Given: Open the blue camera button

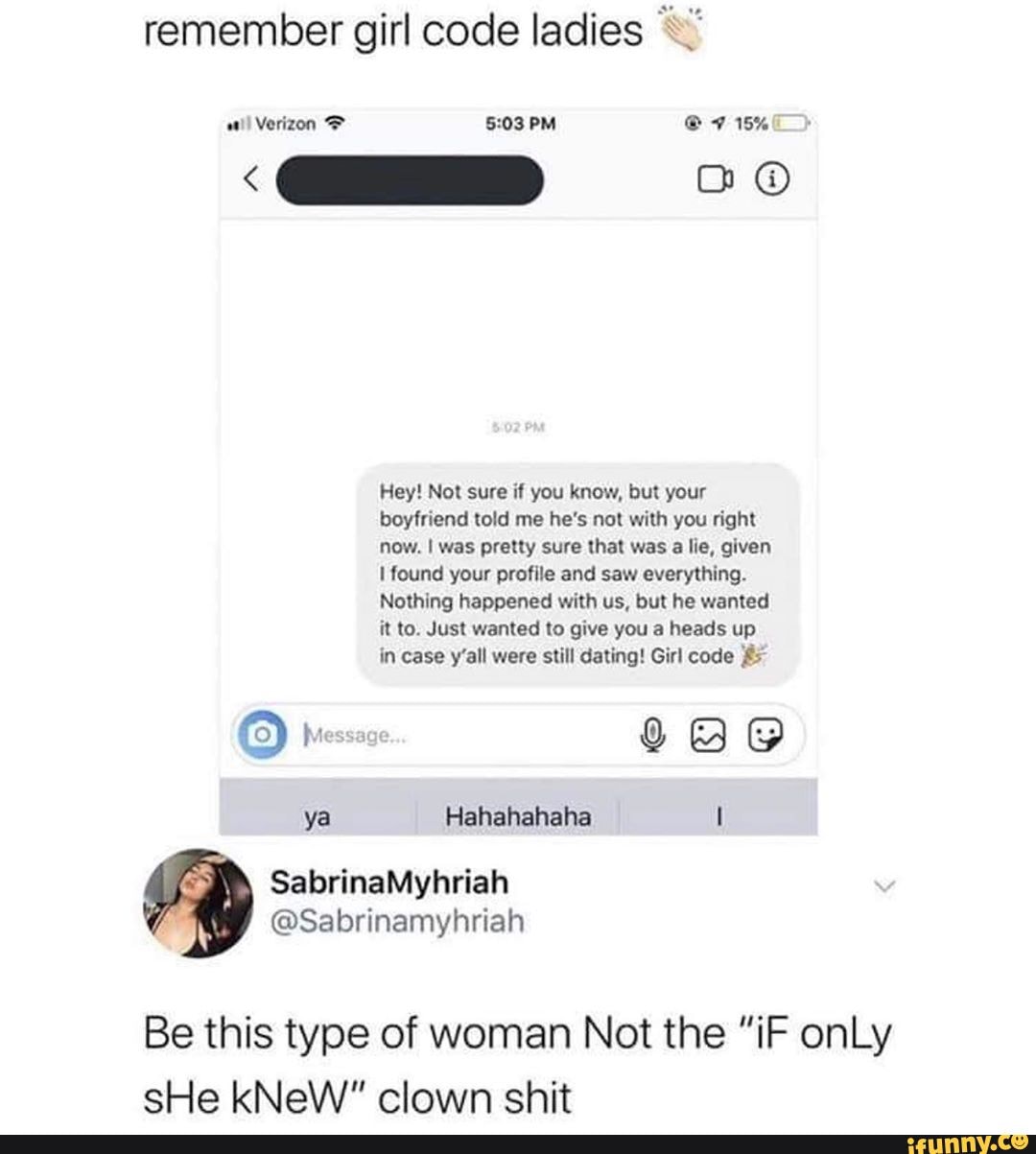Looking at the screenshot, I should [262, 736].
